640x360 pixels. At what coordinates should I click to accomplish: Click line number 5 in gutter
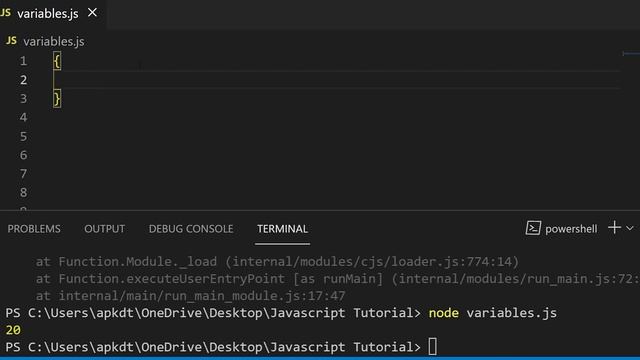(x=23, y=136)
